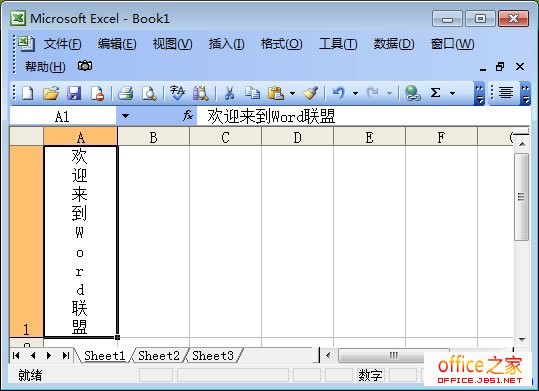This screenshot has width=539, height=391.
Task: Click the fx Insert Function button
Action: [188, 116]
